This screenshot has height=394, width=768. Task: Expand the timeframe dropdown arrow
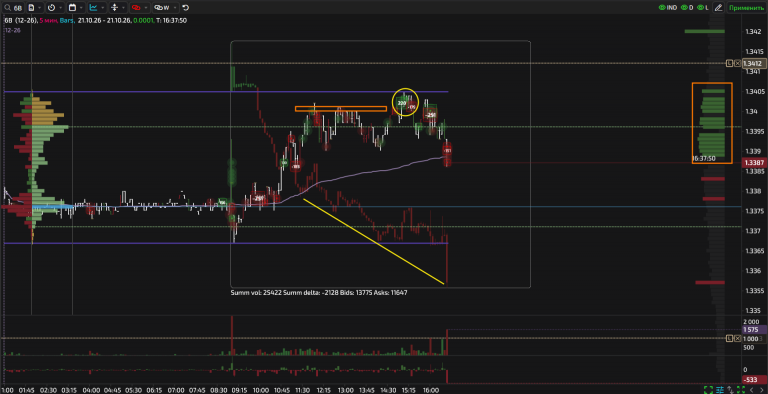coord(61,8)
